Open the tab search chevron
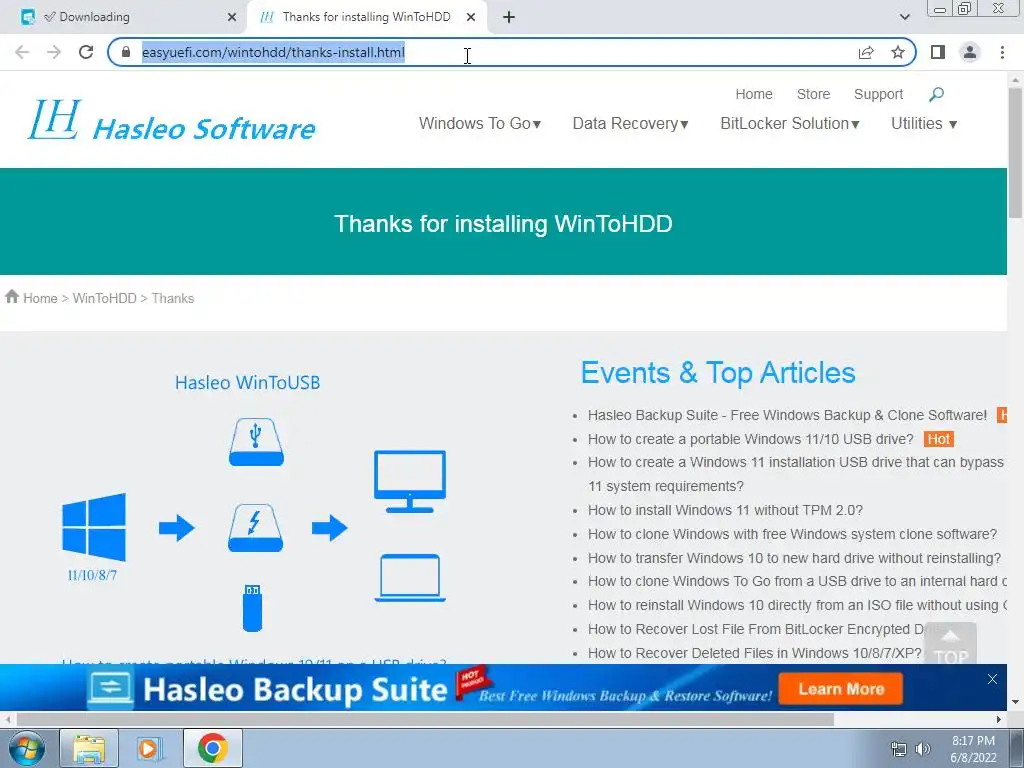Screen dimensions: 1024x768 pyautogui.click(x=904, y=18)
